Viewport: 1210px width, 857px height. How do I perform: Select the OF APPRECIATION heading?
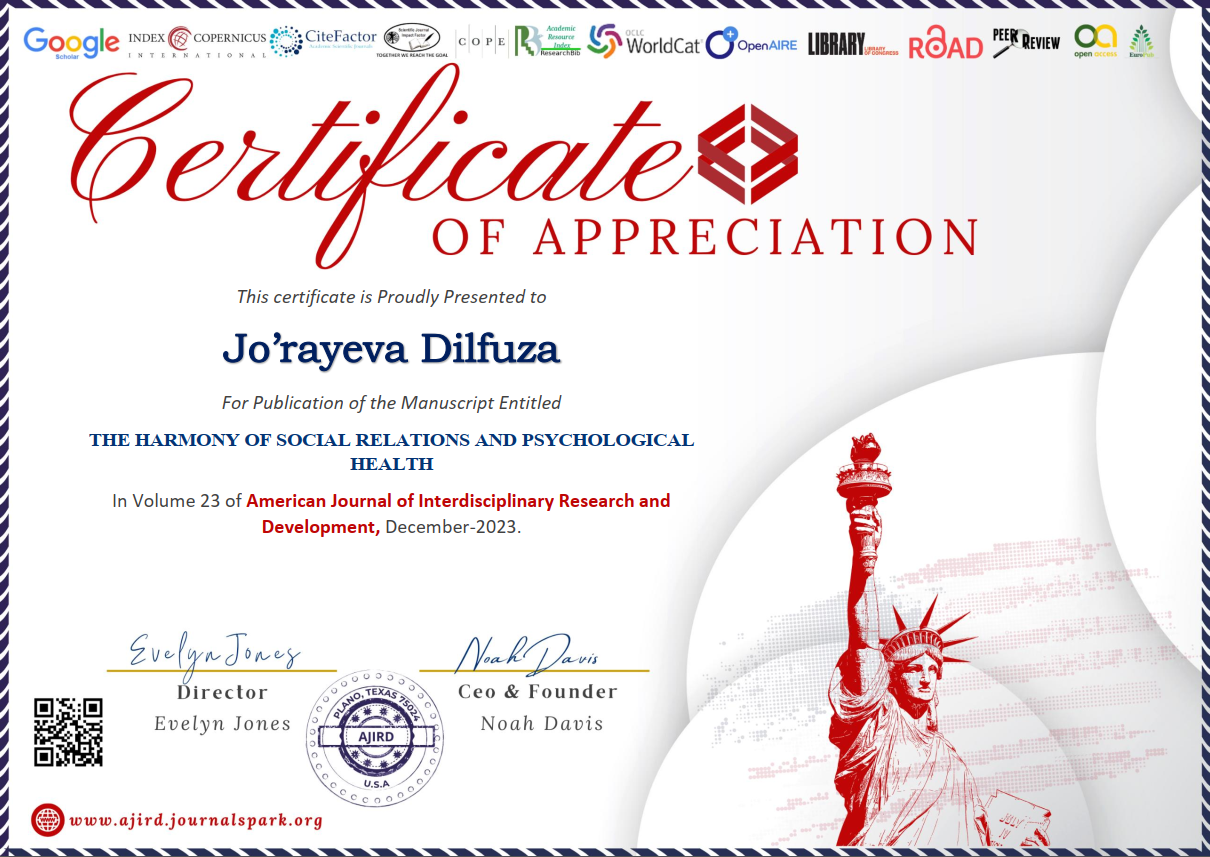(705, 237)
